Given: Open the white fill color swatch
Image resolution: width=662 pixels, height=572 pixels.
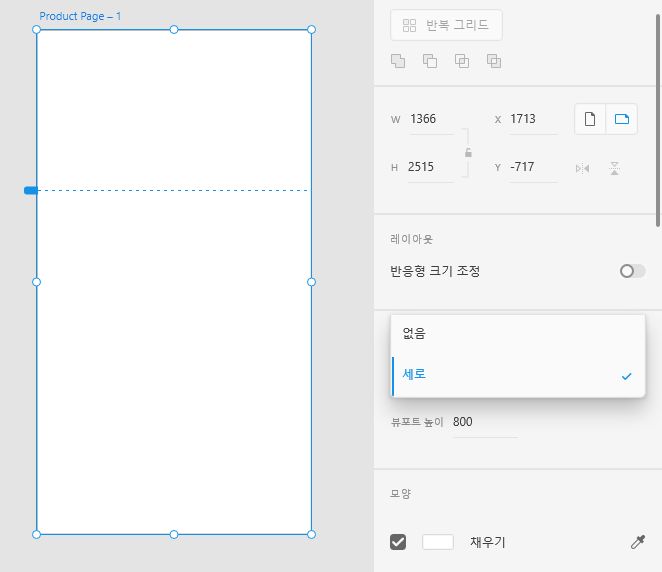Looking at the screenshot, I should pyautogui.click(x=438, y=542).
